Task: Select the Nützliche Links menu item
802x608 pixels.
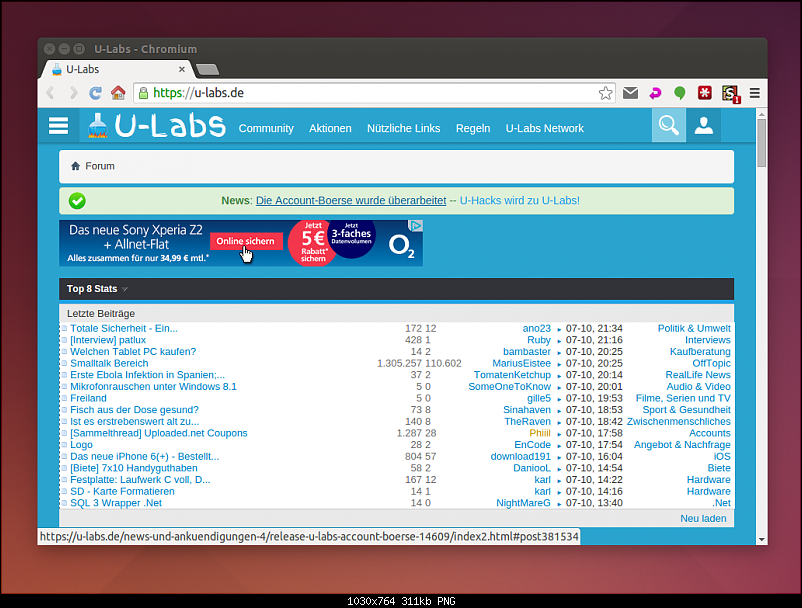Action: point(403,128)
